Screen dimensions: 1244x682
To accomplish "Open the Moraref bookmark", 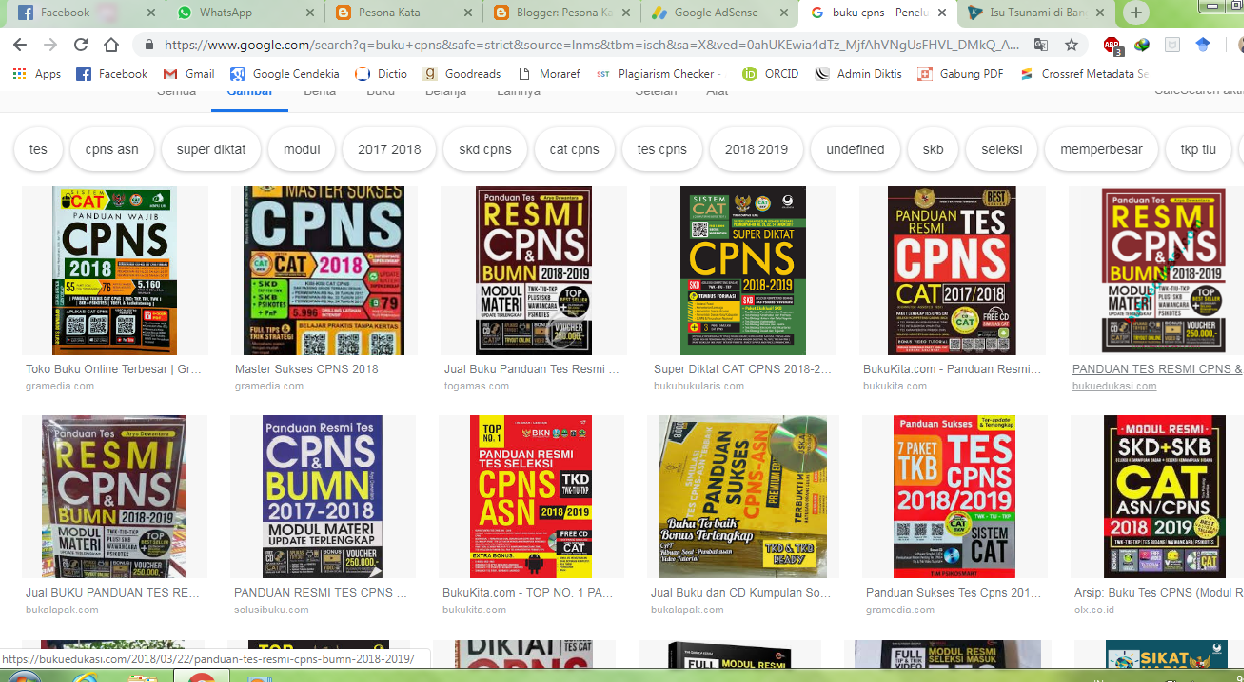I will click(x=549, y=74).
